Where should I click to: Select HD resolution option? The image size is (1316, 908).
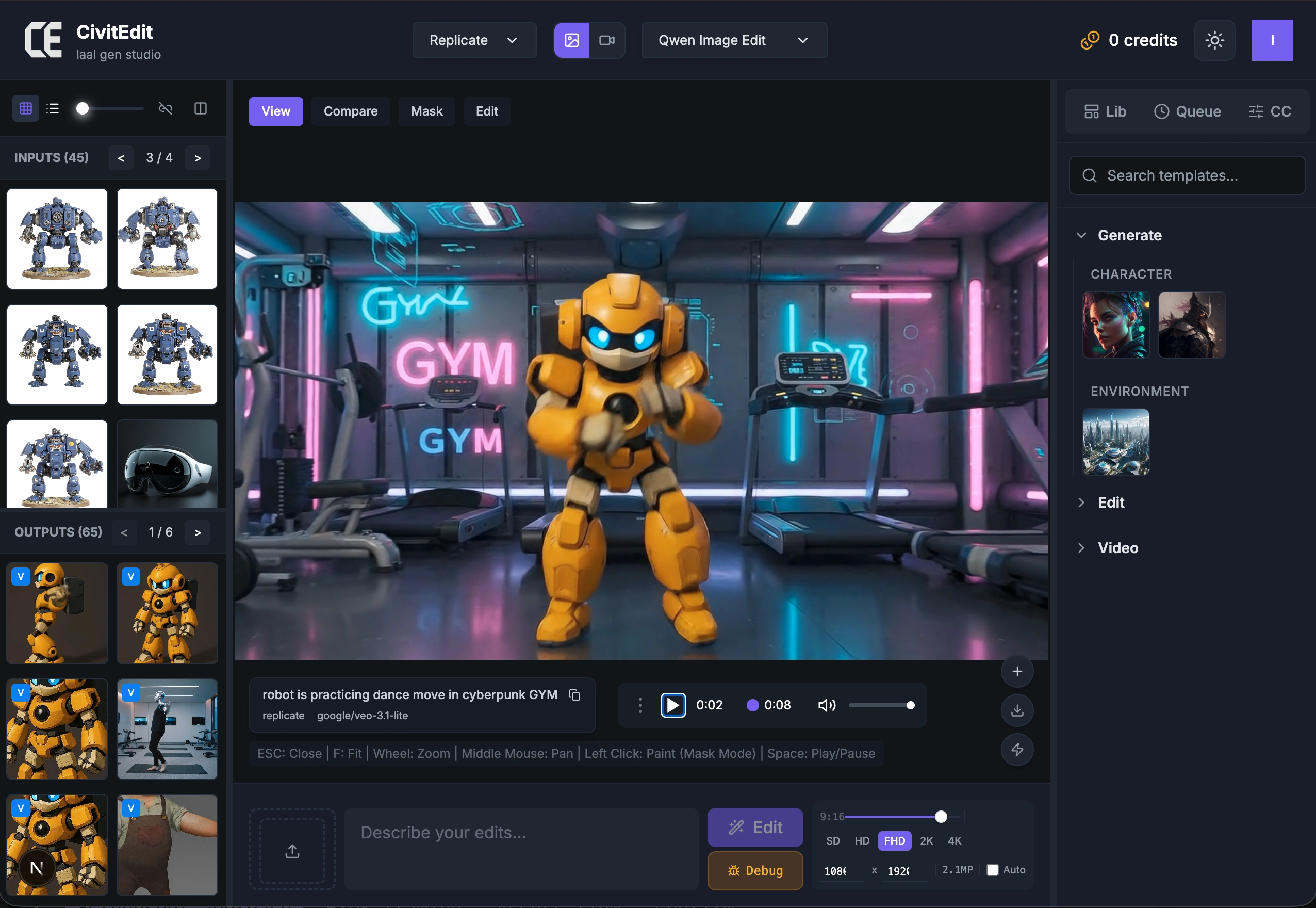862,840
